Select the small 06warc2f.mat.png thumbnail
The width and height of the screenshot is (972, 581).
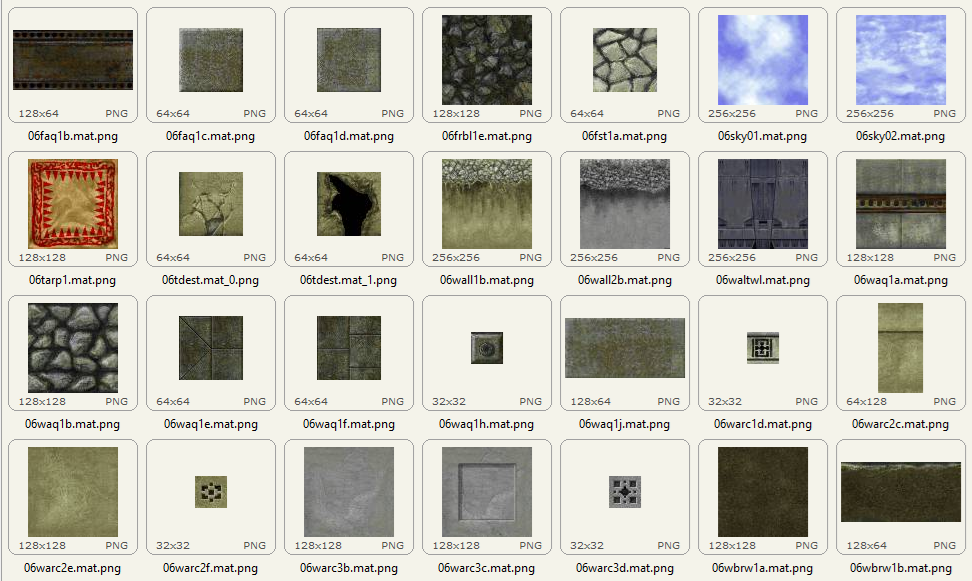(211, 492)
